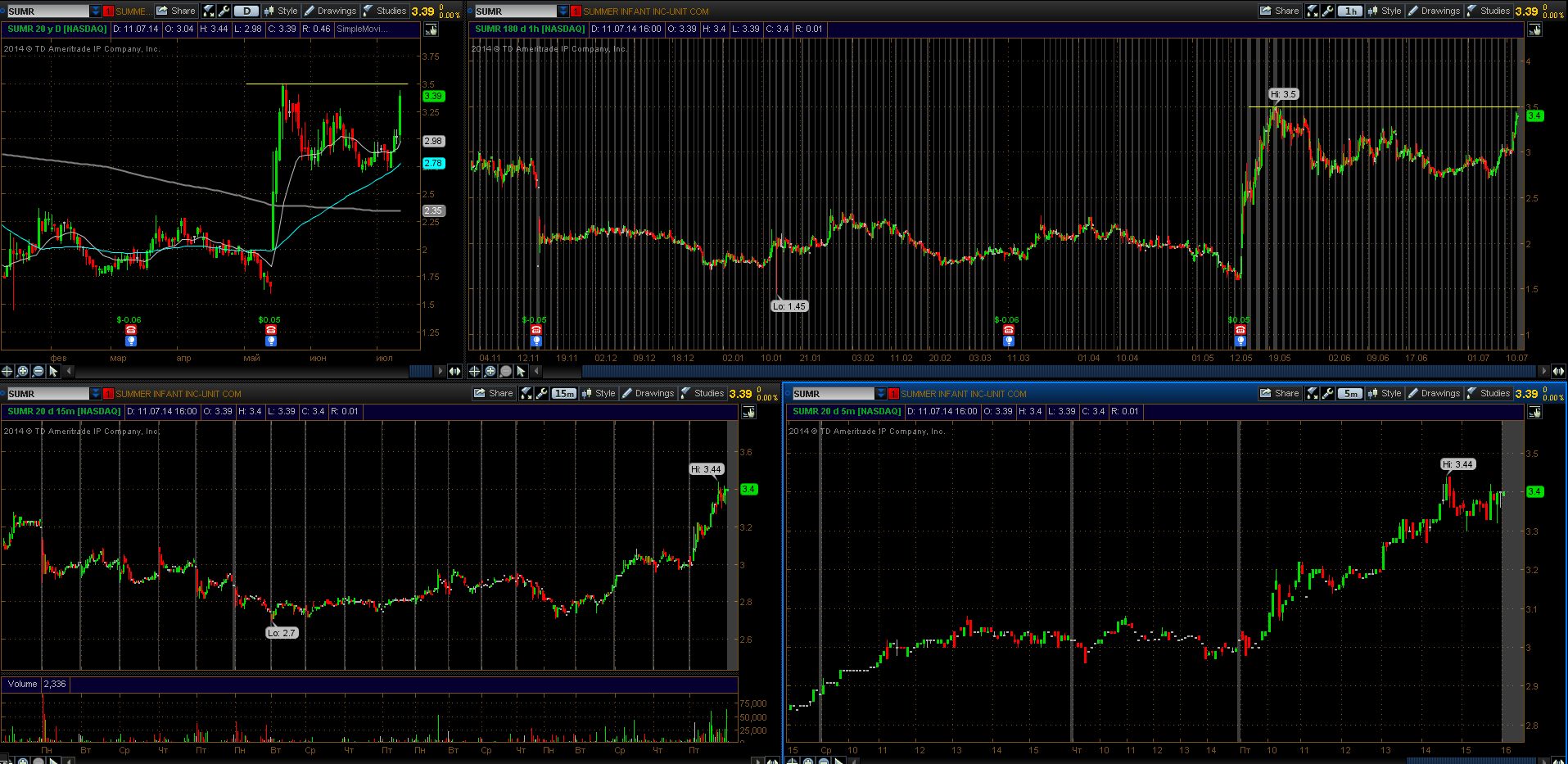Click the Hi: 3.5 bubble on 1h chart
Viewport: 1568px width, 764px height.
click(x=1283, y=94)
